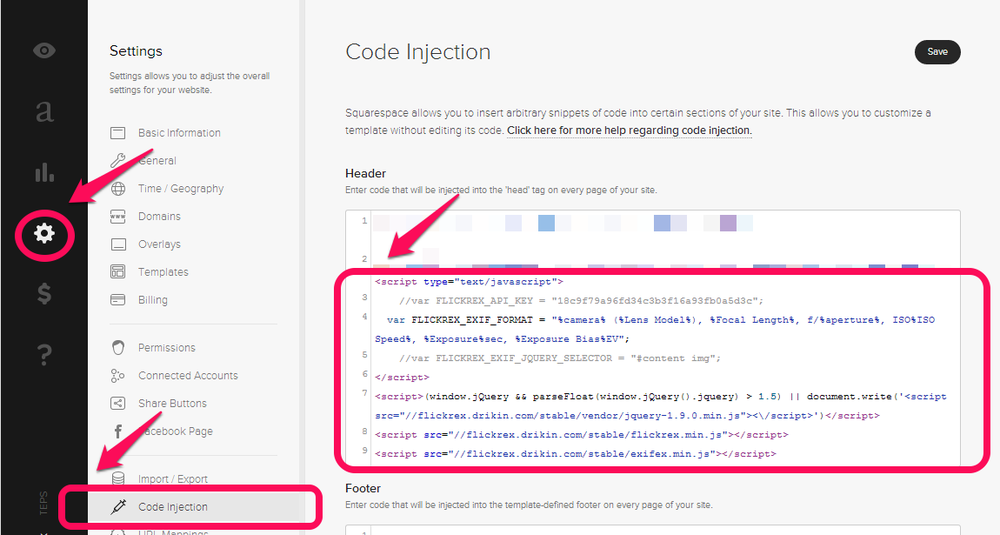Open the commerce dollar sign icon
Viewport: 1000px width, 535px height.
(44, 293)
